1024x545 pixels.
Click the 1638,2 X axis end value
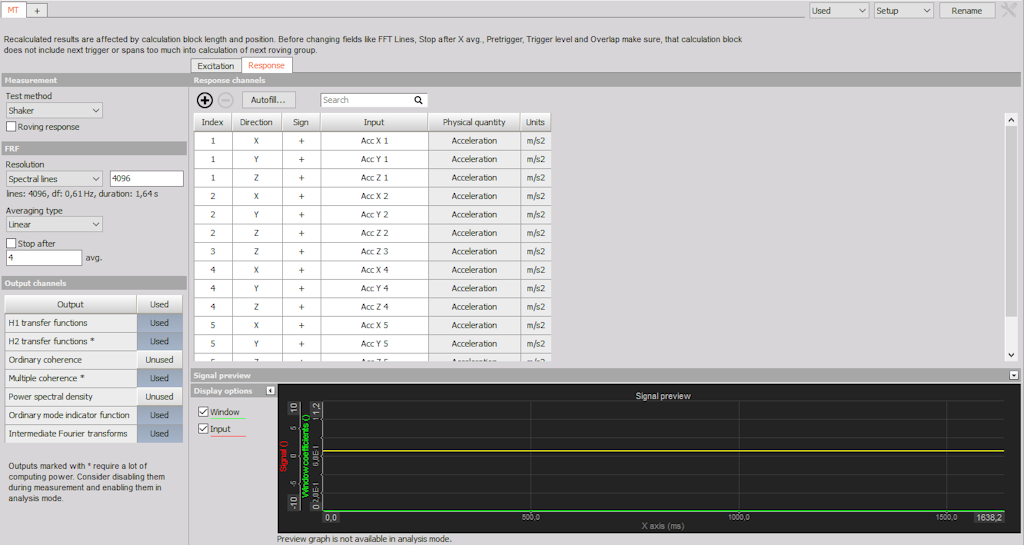click(989, 518)
